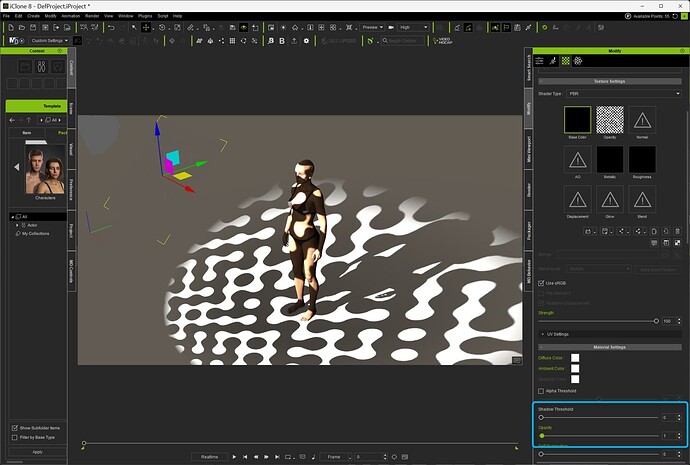The height and width of the screenshot is (465, 690).
Task: Click the Realtime button in playback bar
Action: [209, 457]
